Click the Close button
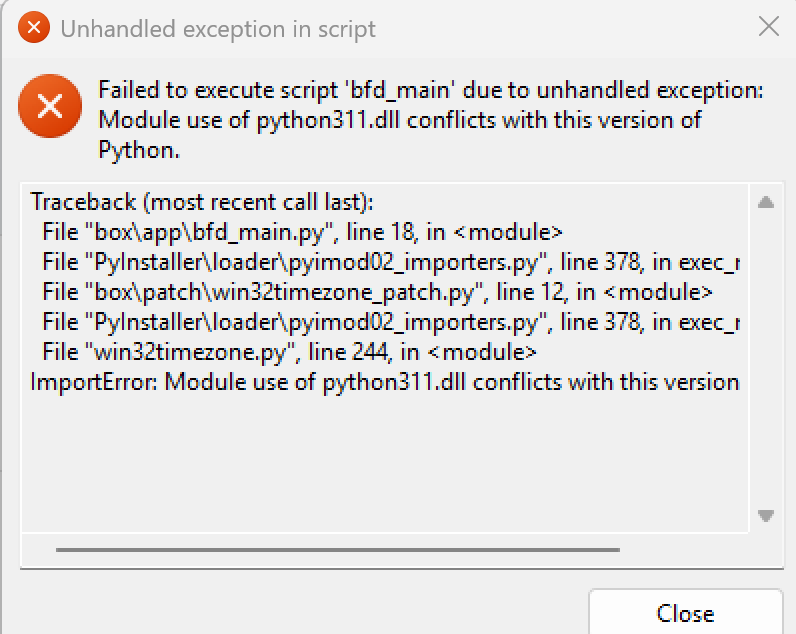The image size is (796, 634). pos(685,612)
